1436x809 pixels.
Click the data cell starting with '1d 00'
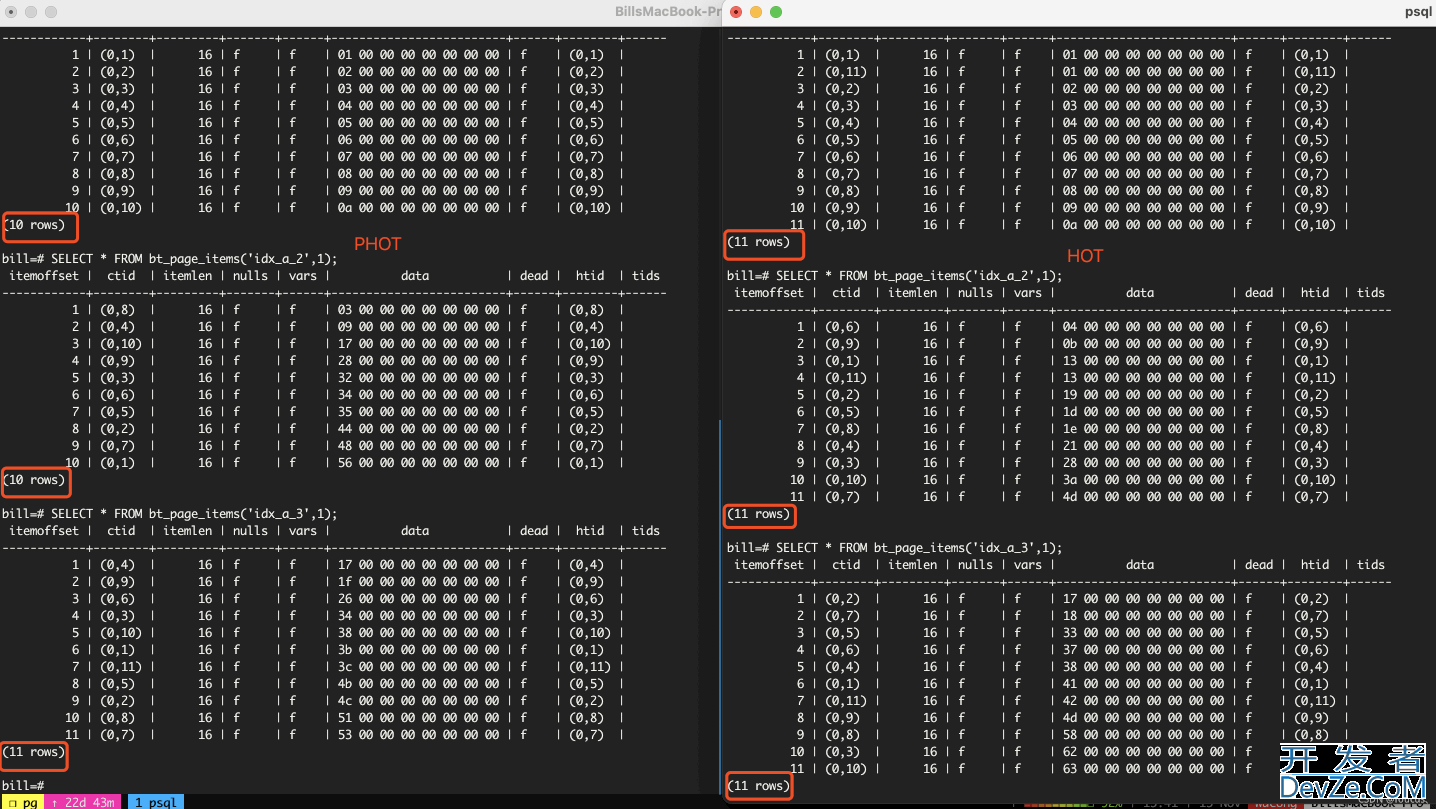point(1143,412)
